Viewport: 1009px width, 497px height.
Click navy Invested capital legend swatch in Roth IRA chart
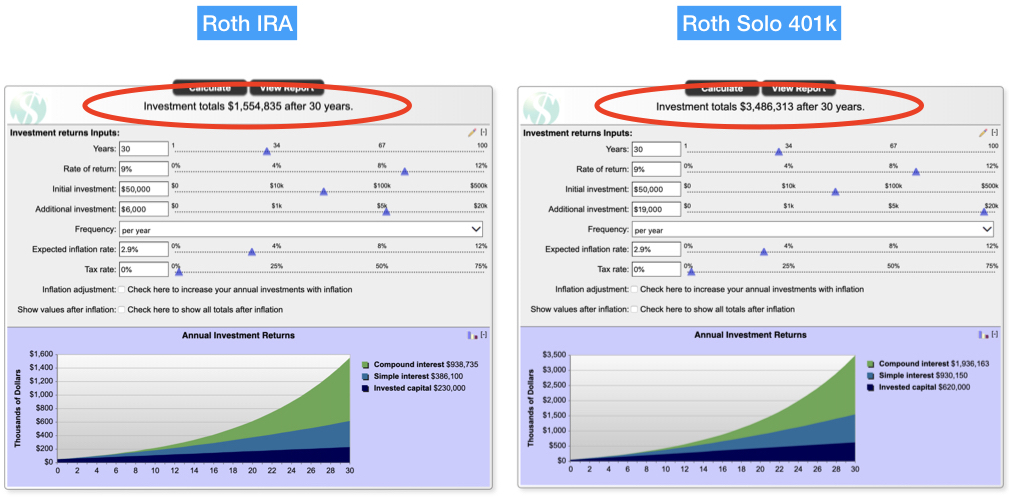coord(366,388)
